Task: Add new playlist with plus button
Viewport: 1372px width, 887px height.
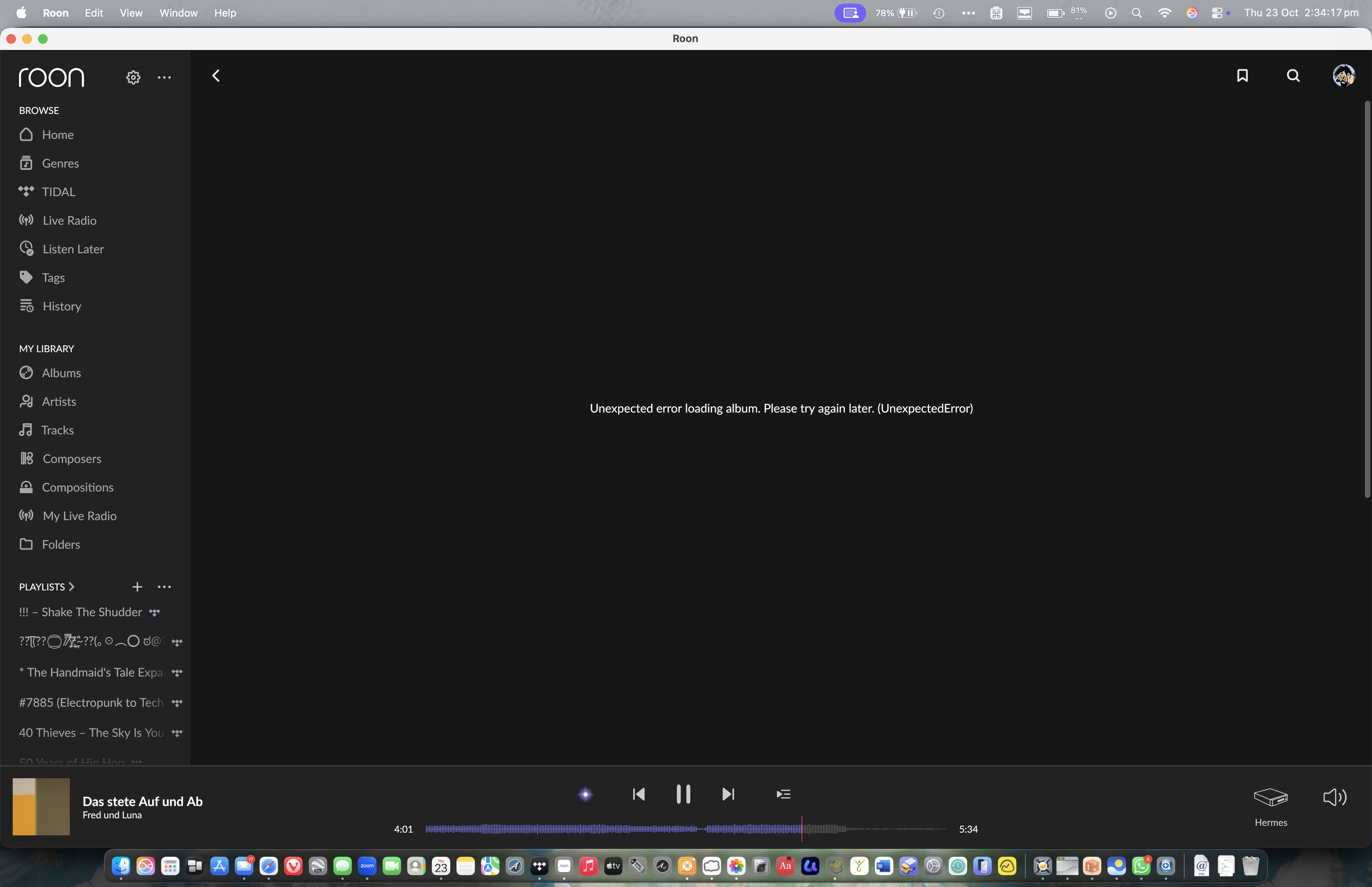Action: 137,587
